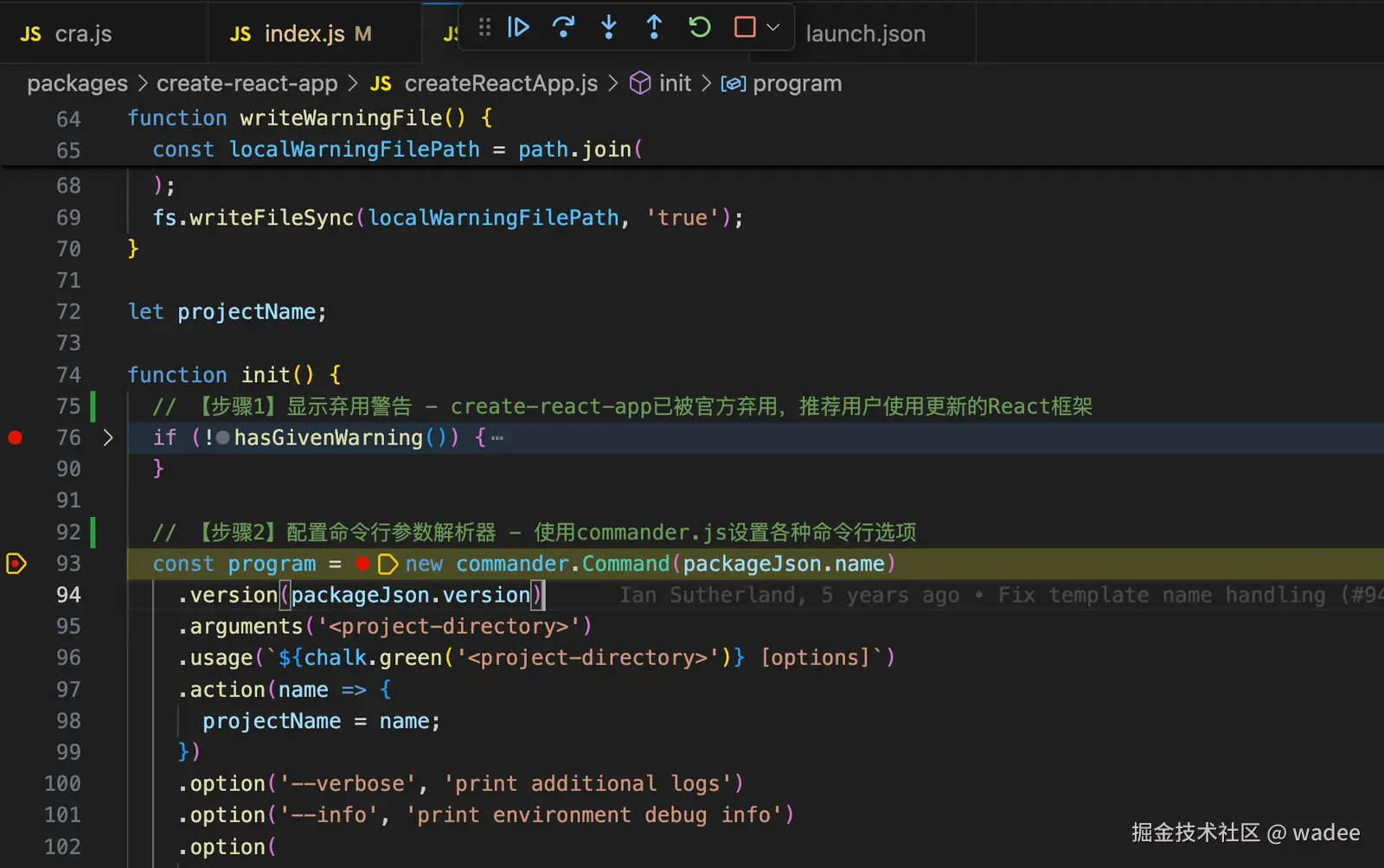Viewport: 1384px width, 868px height.
Task: Open the dropdown arrow beside Stop
Action: point(773,28)
